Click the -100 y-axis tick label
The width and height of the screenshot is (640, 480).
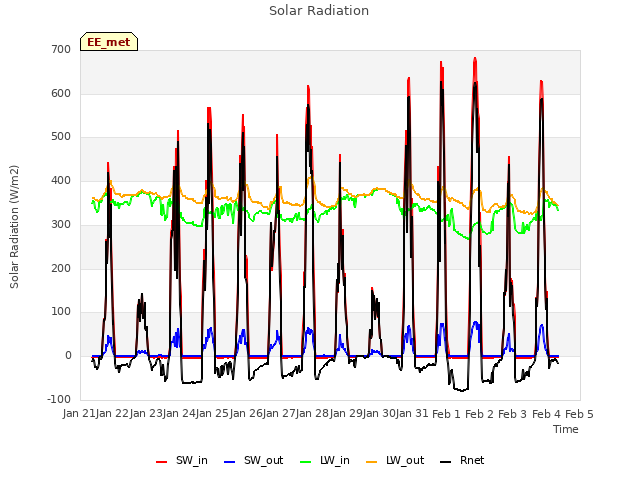(59, 399)
